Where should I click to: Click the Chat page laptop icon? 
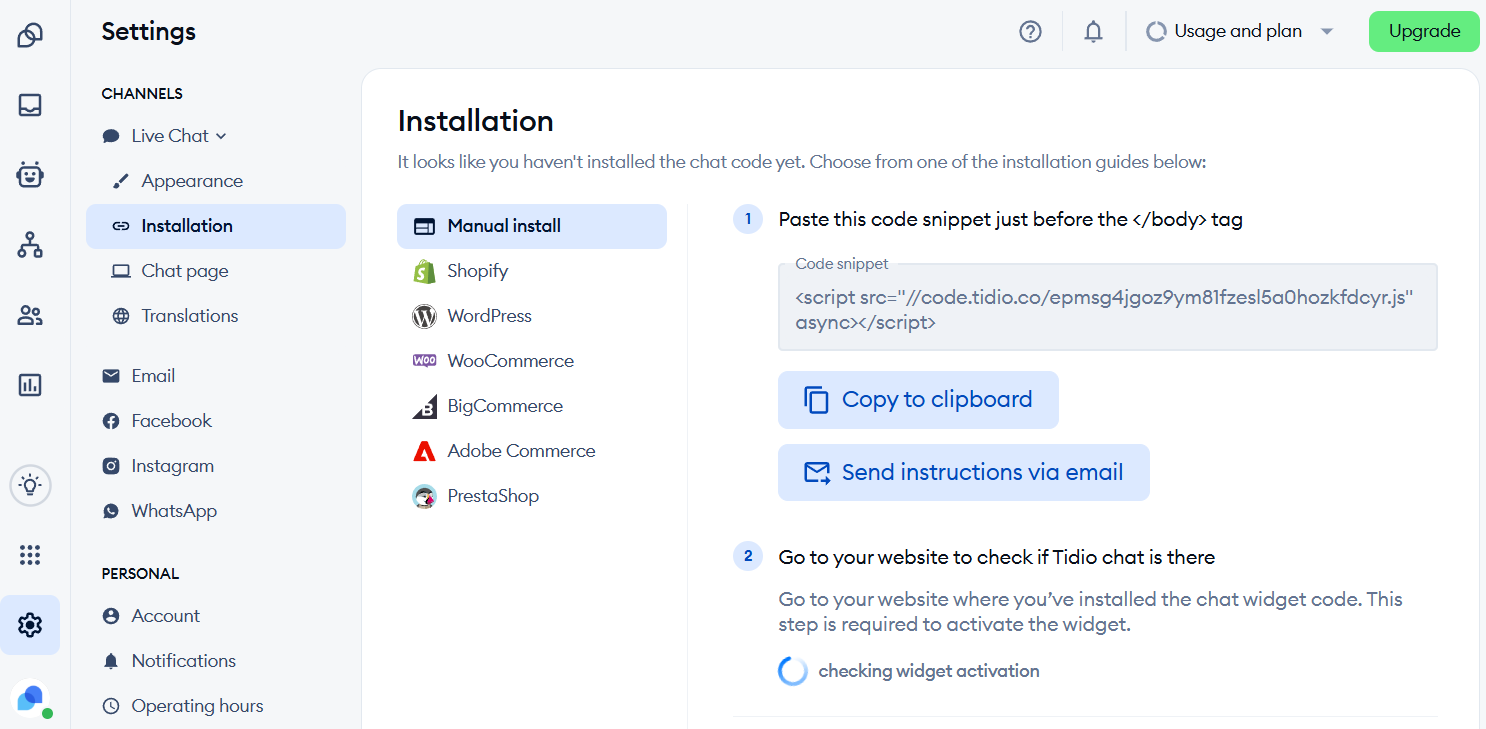[121, 271]
